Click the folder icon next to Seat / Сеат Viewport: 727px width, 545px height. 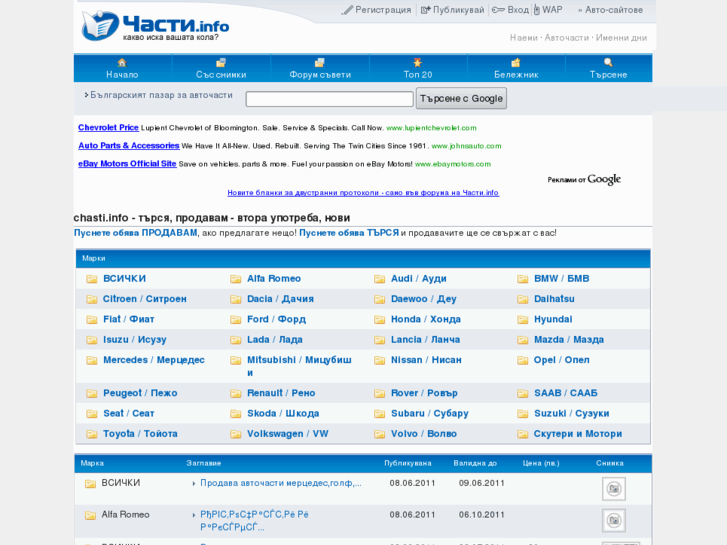pyautogui.click(x=92, y=414)
